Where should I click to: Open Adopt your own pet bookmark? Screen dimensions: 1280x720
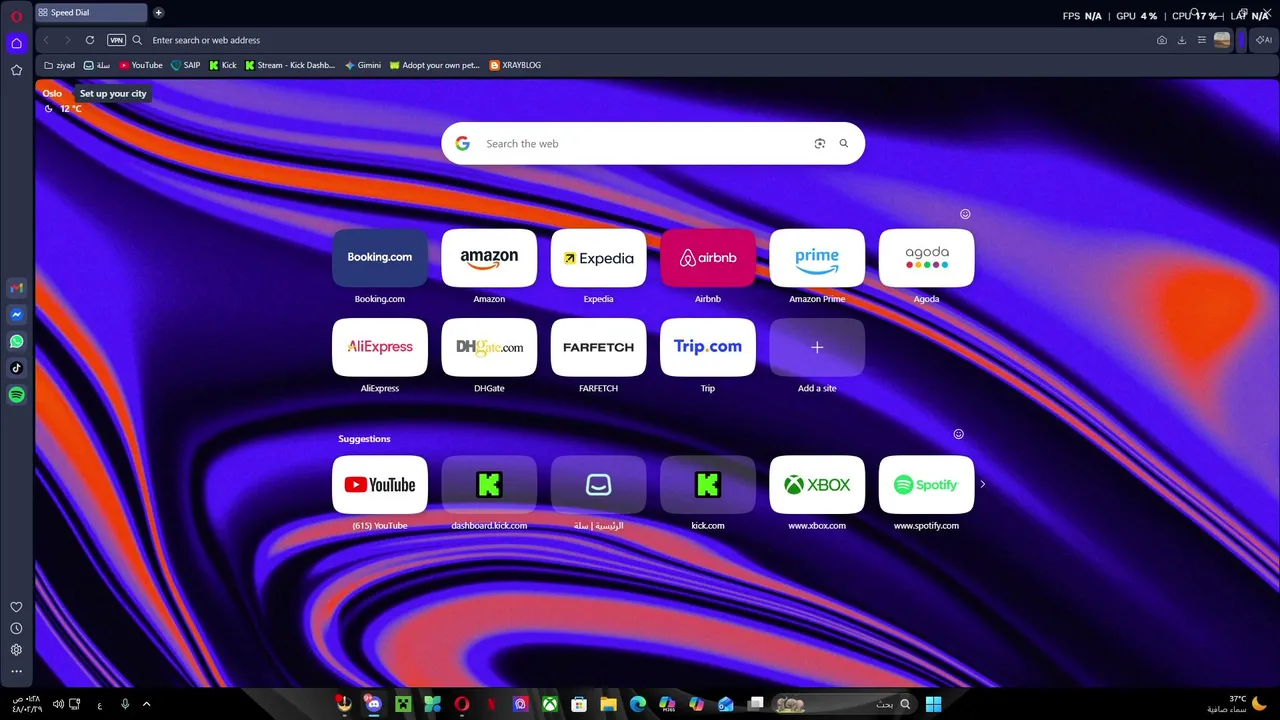pyautogui.click(x=435, y=65)
